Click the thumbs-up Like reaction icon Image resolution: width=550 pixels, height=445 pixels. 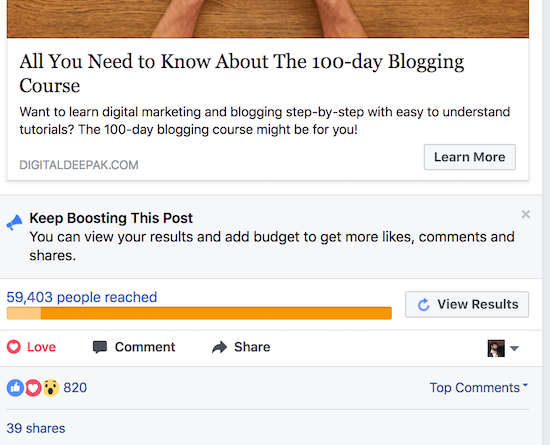click(15, 388)
